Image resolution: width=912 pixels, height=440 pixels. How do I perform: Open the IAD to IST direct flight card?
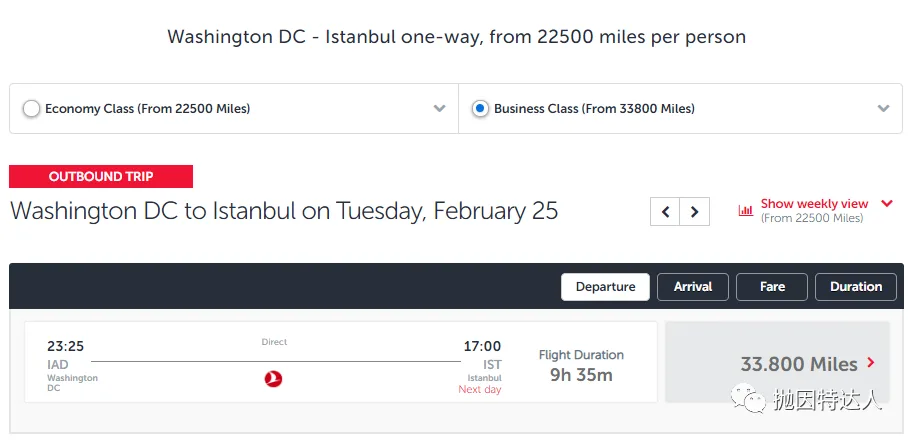(x=341, y=362)
